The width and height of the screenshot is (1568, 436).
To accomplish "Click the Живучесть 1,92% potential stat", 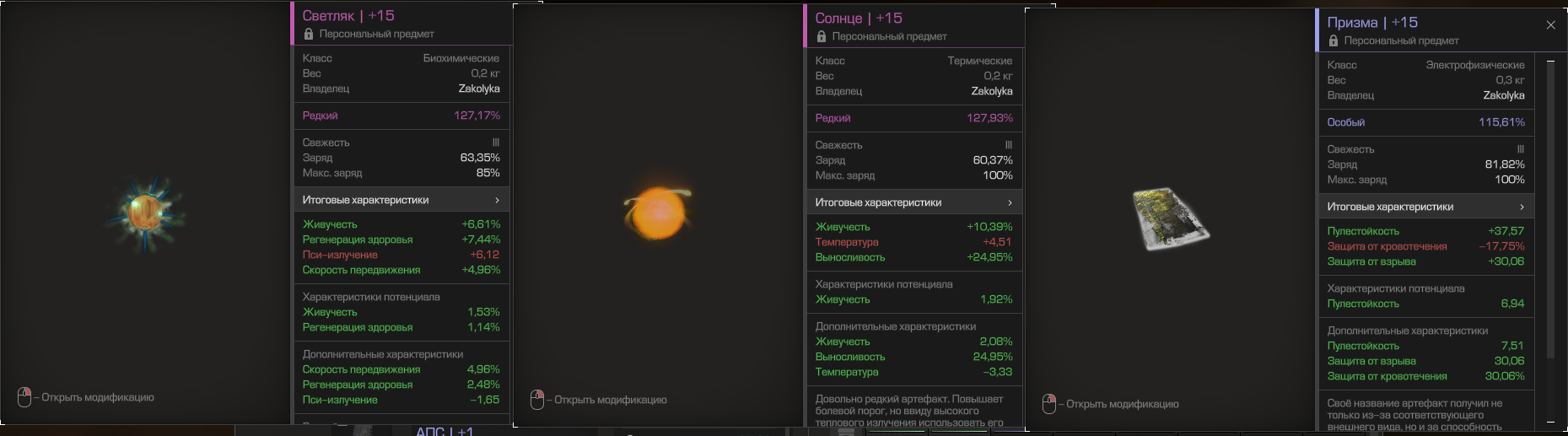I will 914,299.
